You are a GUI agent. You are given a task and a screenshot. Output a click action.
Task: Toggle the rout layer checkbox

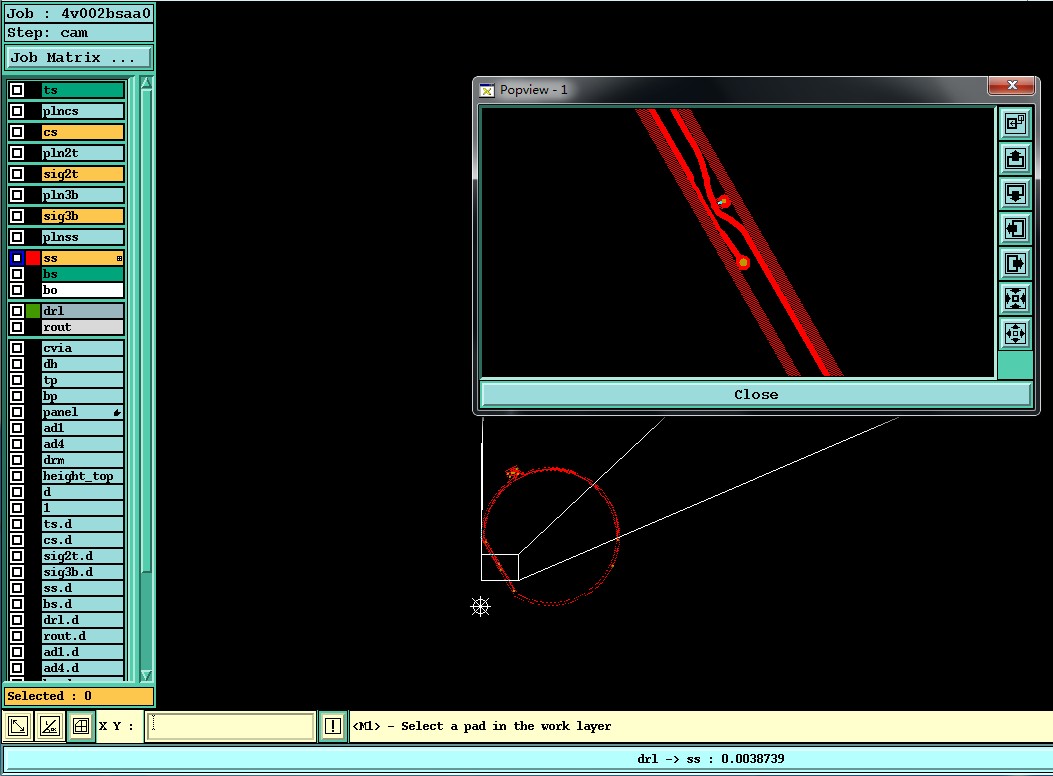[17, 327]
